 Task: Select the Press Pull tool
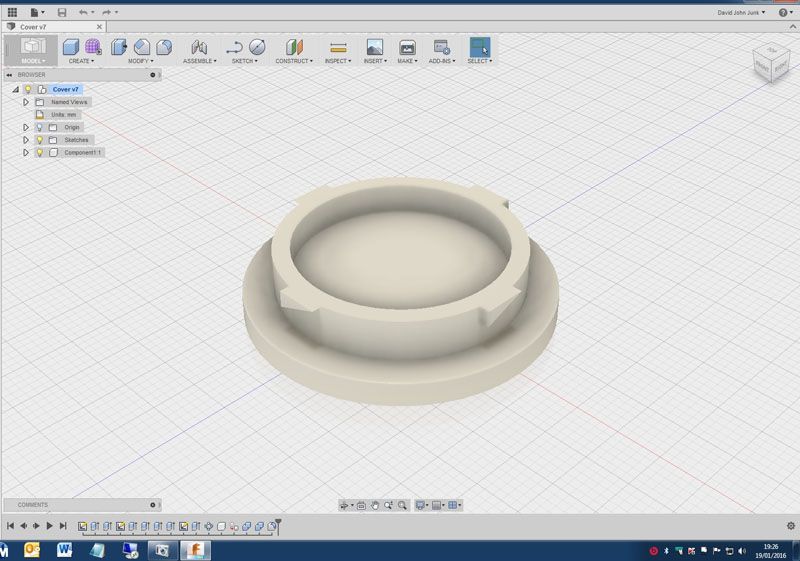[x=119, y=47]
